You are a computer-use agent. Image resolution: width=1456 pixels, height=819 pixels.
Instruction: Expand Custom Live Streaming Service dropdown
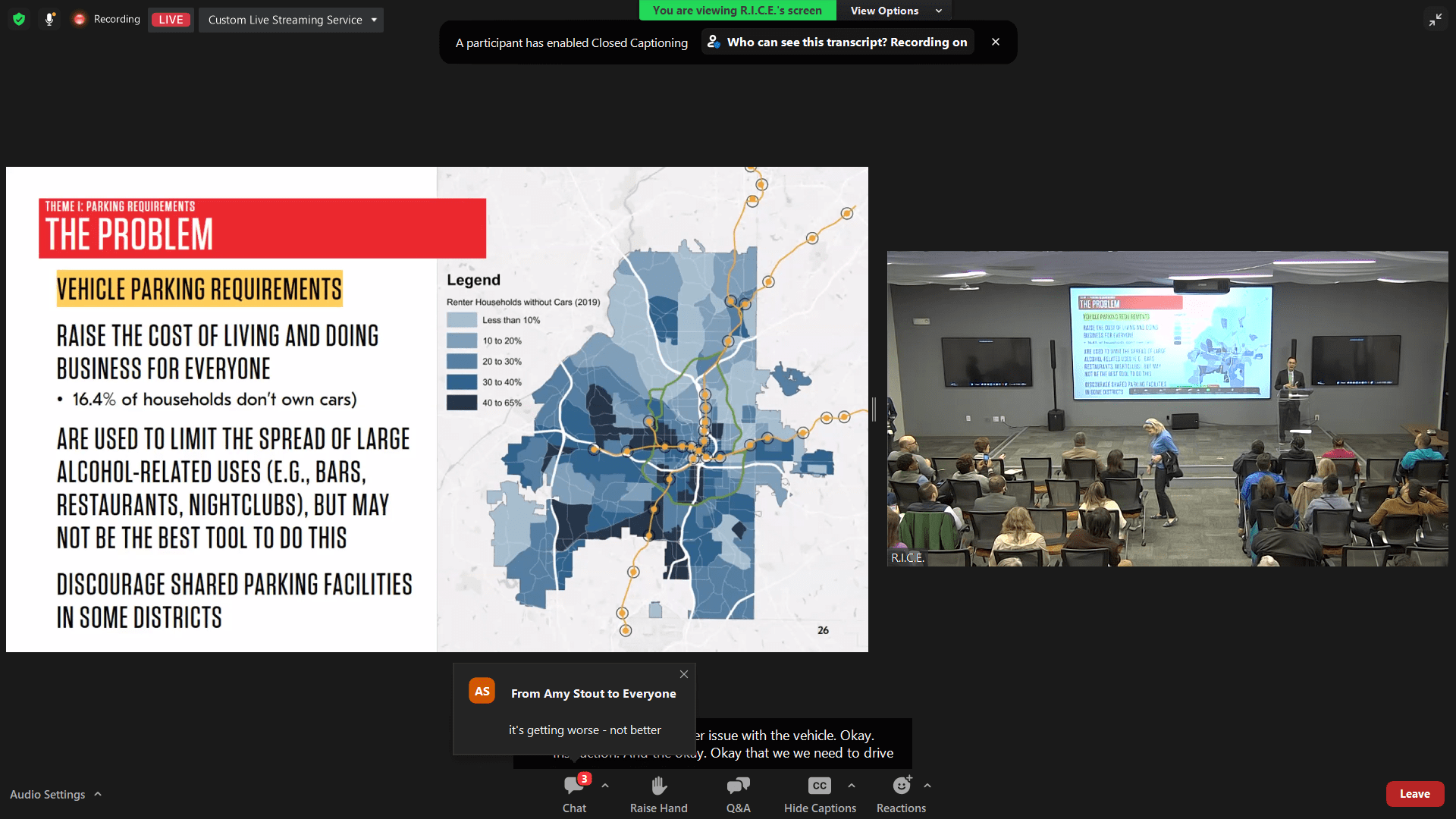pos(291,20)
